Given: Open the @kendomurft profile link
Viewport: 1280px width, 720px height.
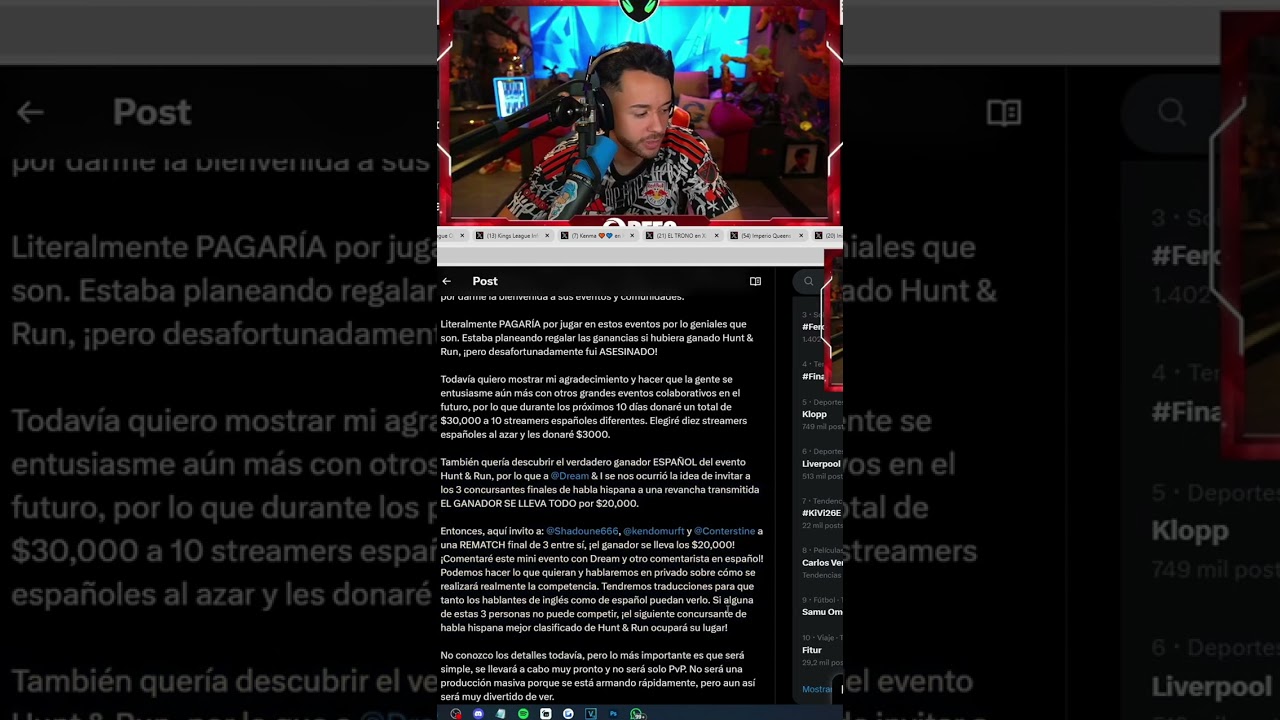Looking at the screenshot, I should pyautogui.click(x=654, y=531).
